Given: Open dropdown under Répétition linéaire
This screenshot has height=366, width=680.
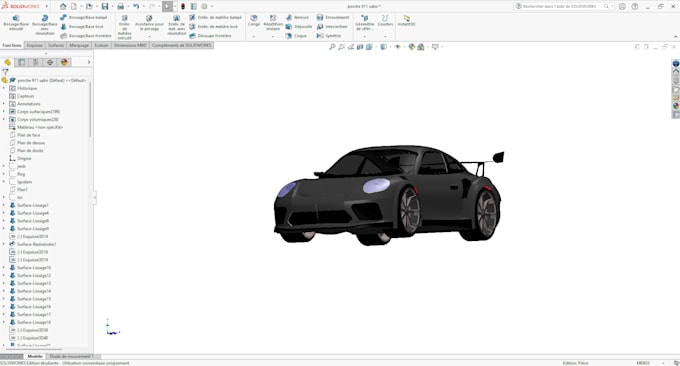Looking at the screenshot, I should coord(273,36).
